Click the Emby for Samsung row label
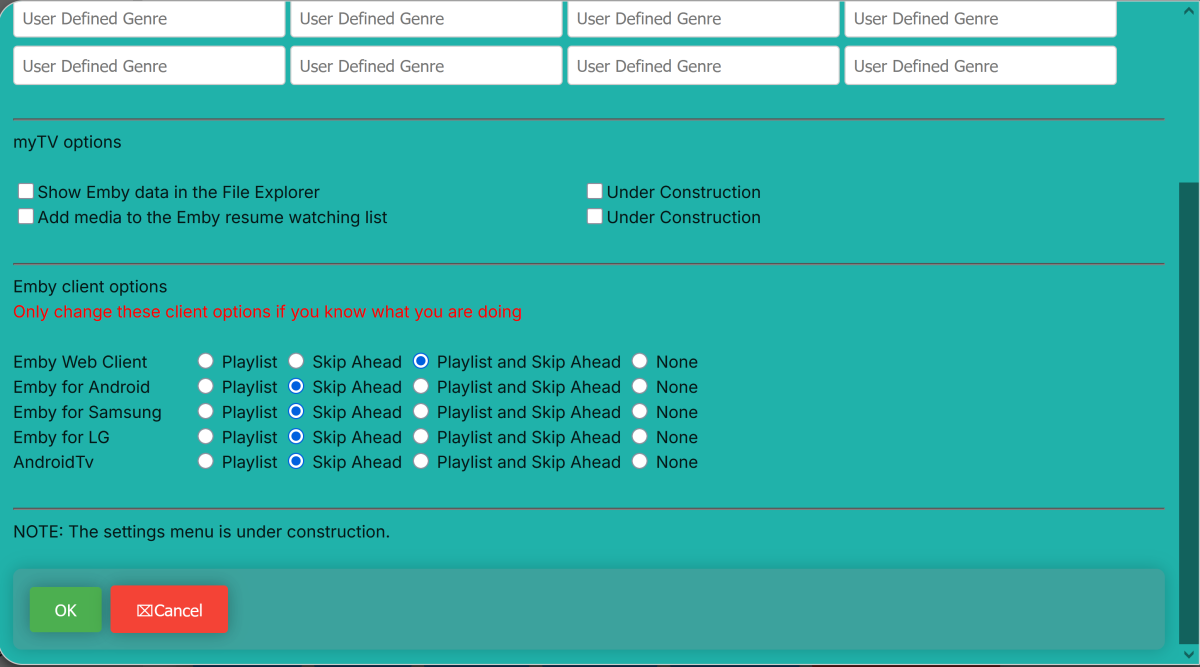Screen dimensions: 1200x667 coord(87,412)
